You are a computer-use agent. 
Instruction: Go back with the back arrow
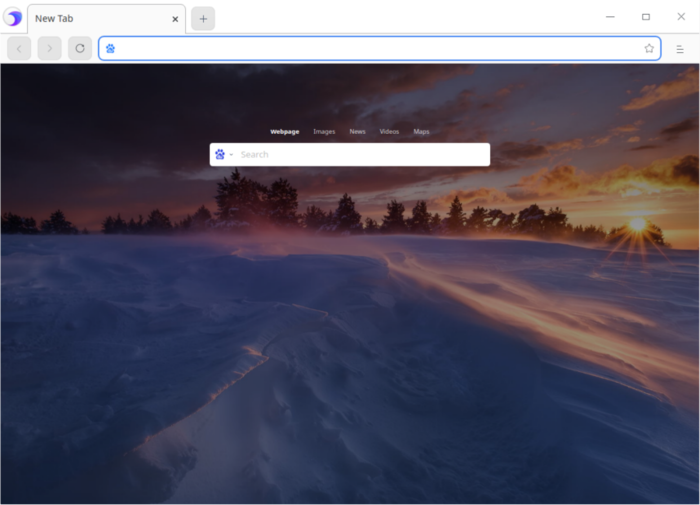click(x=19, y=48)
